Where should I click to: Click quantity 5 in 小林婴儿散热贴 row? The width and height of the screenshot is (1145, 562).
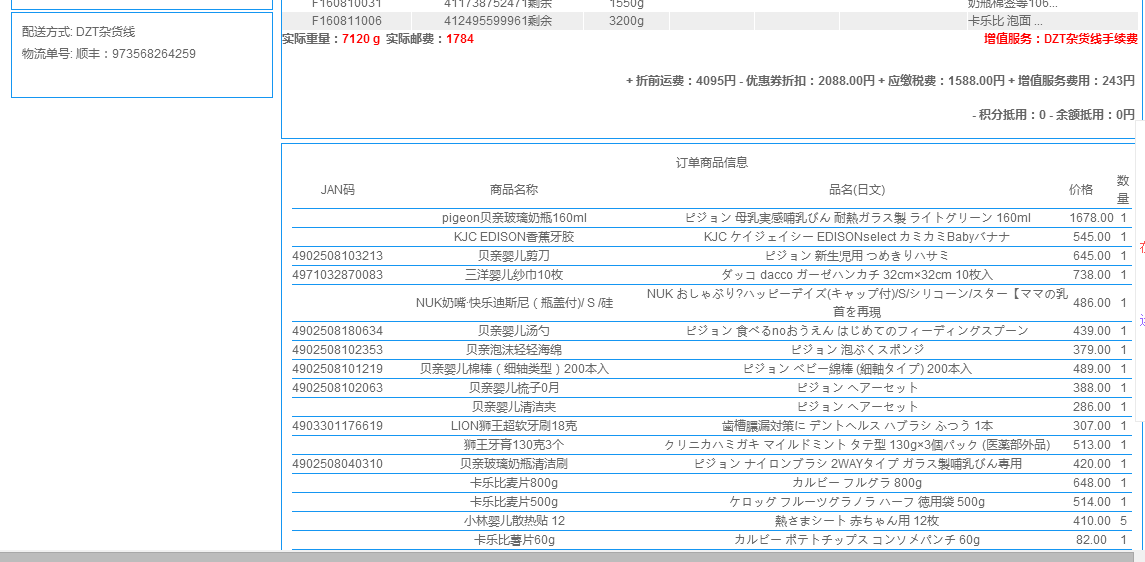click(x=1123, y=521)
